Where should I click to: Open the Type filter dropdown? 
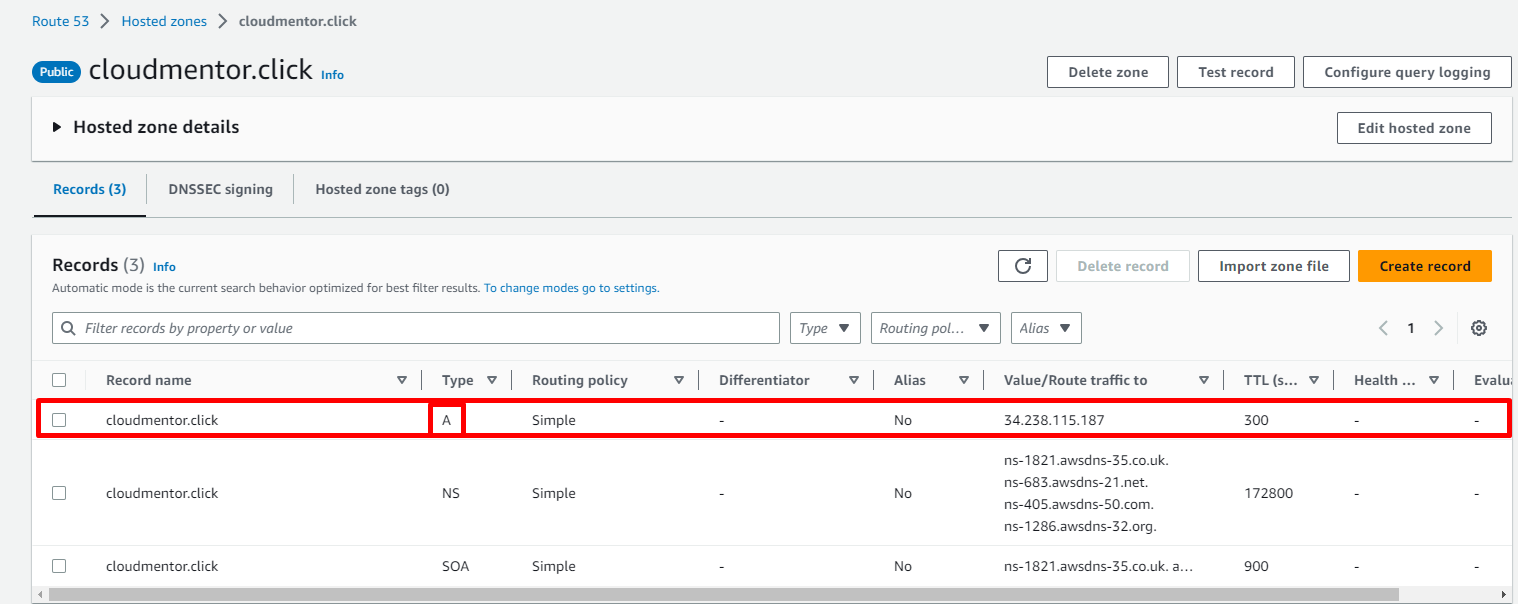coord(825,328)
